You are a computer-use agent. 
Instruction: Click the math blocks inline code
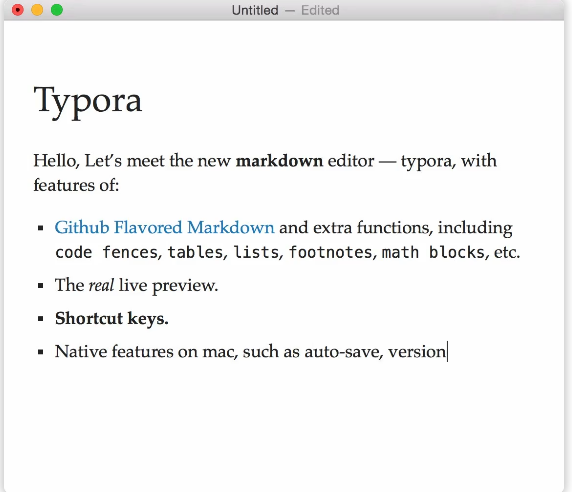coord(433,252)
